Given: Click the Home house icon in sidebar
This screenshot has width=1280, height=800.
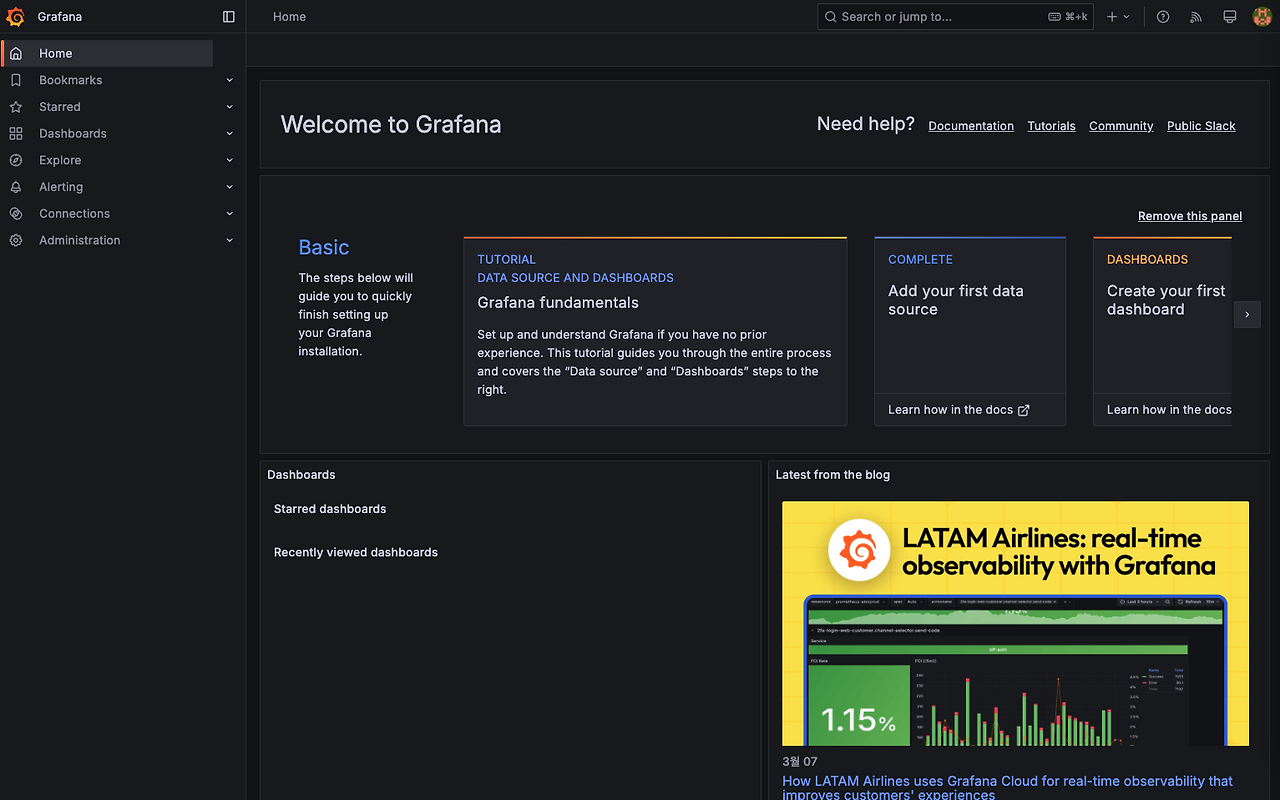Looking at the screenshot, I should 16,54.
